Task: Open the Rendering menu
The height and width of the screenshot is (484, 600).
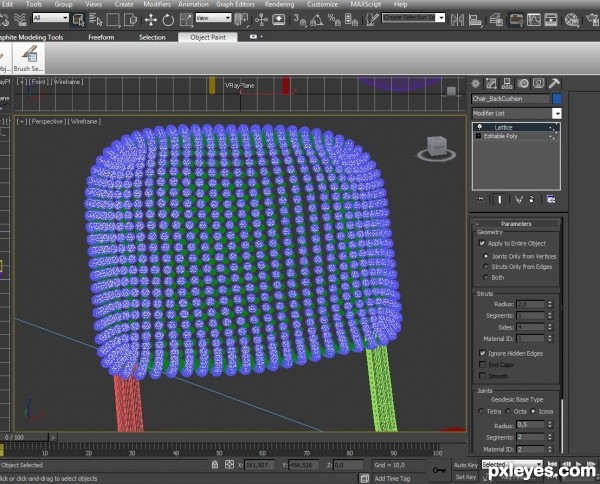Action: 279,4
